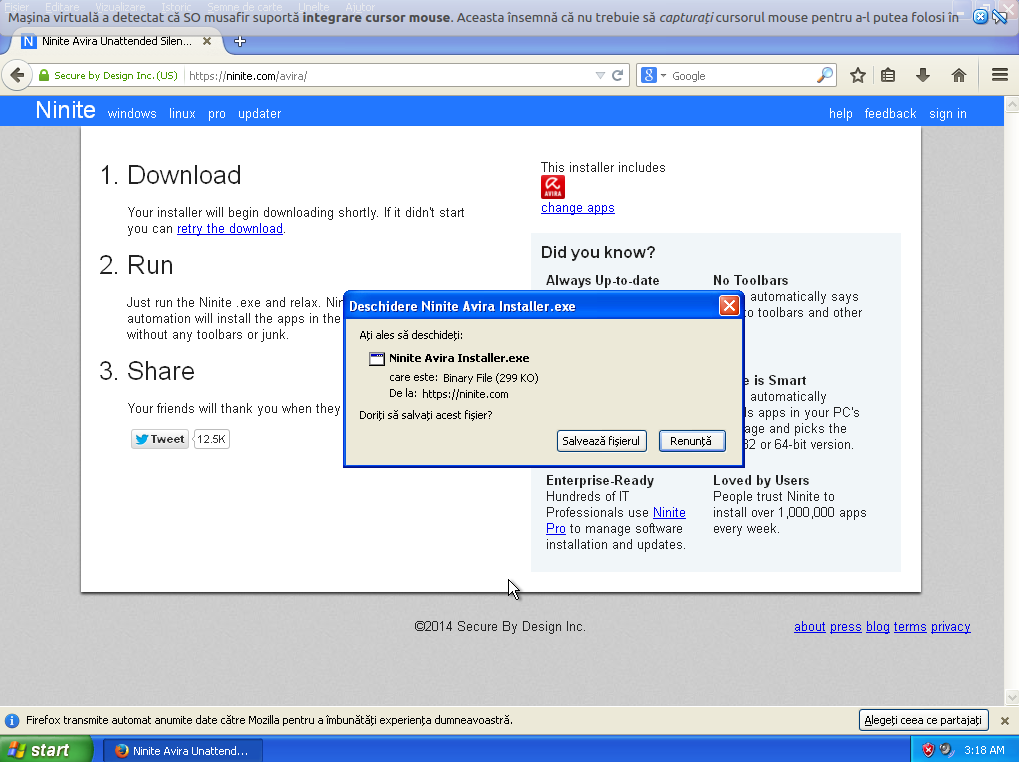Click Renunță to cancel the download
Screen dimensions: 1019x762
(x=691, y=441)
